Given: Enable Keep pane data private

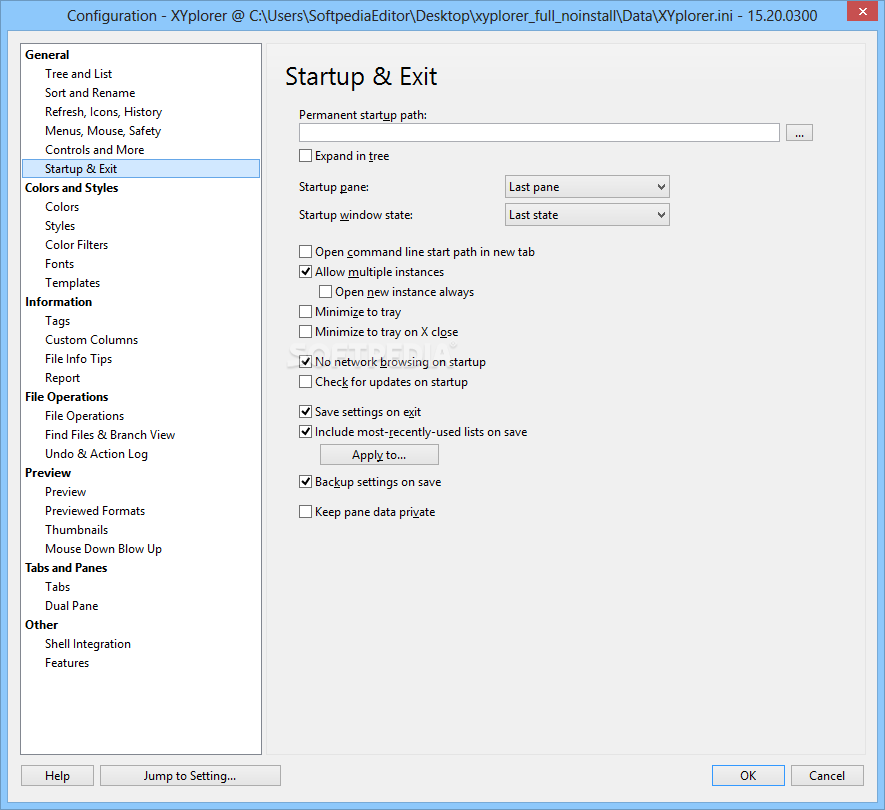Looking at the screenshot, I should (305, 512).
